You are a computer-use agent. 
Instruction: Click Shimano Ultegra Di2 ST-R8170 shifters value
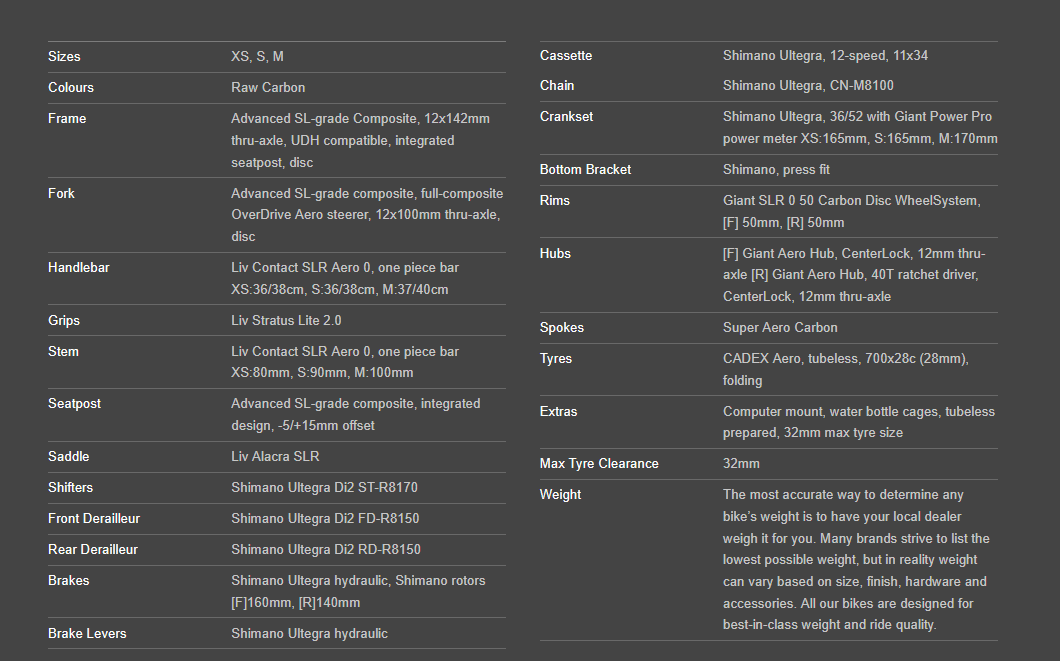pos(324,487)
